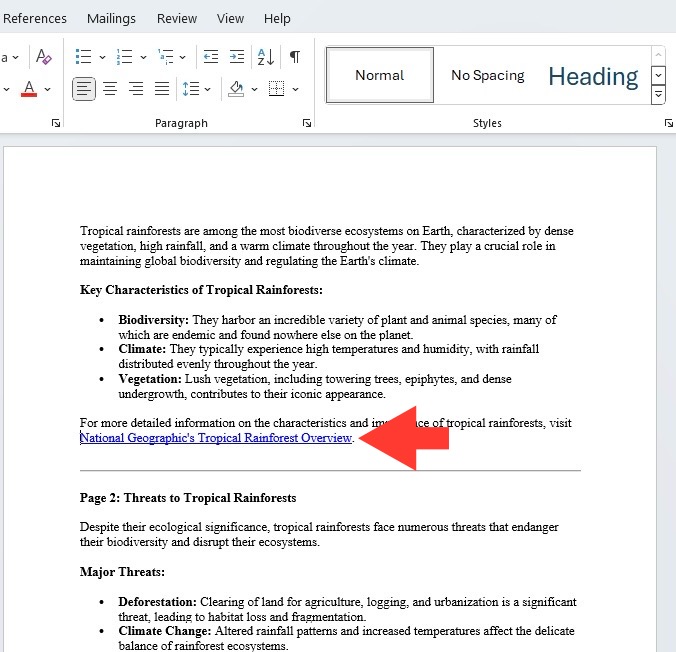The image size is (676, 652).
Task: Justify the paragraph text
Action: pyautogui.click(x=162, y=89)
